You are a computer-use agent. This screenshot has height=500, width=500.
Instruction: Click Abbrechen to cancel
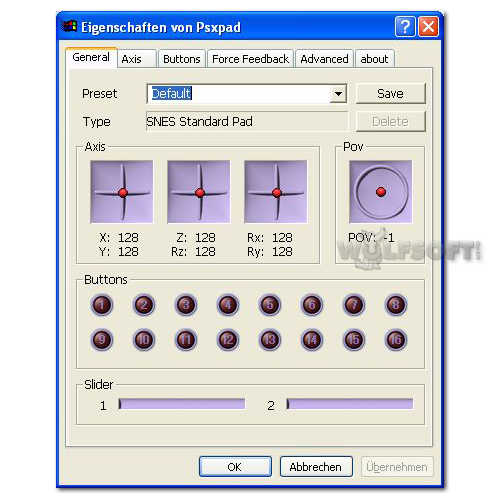(x=316, y=467)
